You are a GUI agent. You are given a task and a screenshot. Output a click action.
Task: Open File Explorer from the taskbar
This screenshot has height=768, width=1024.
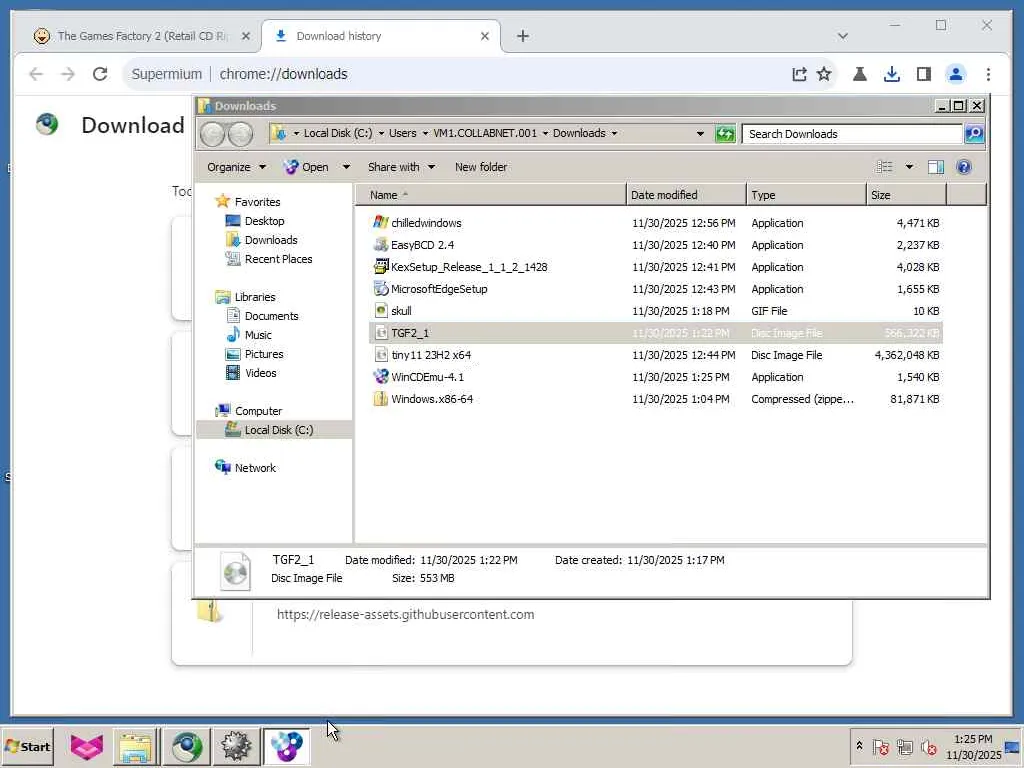coord(136,746)
